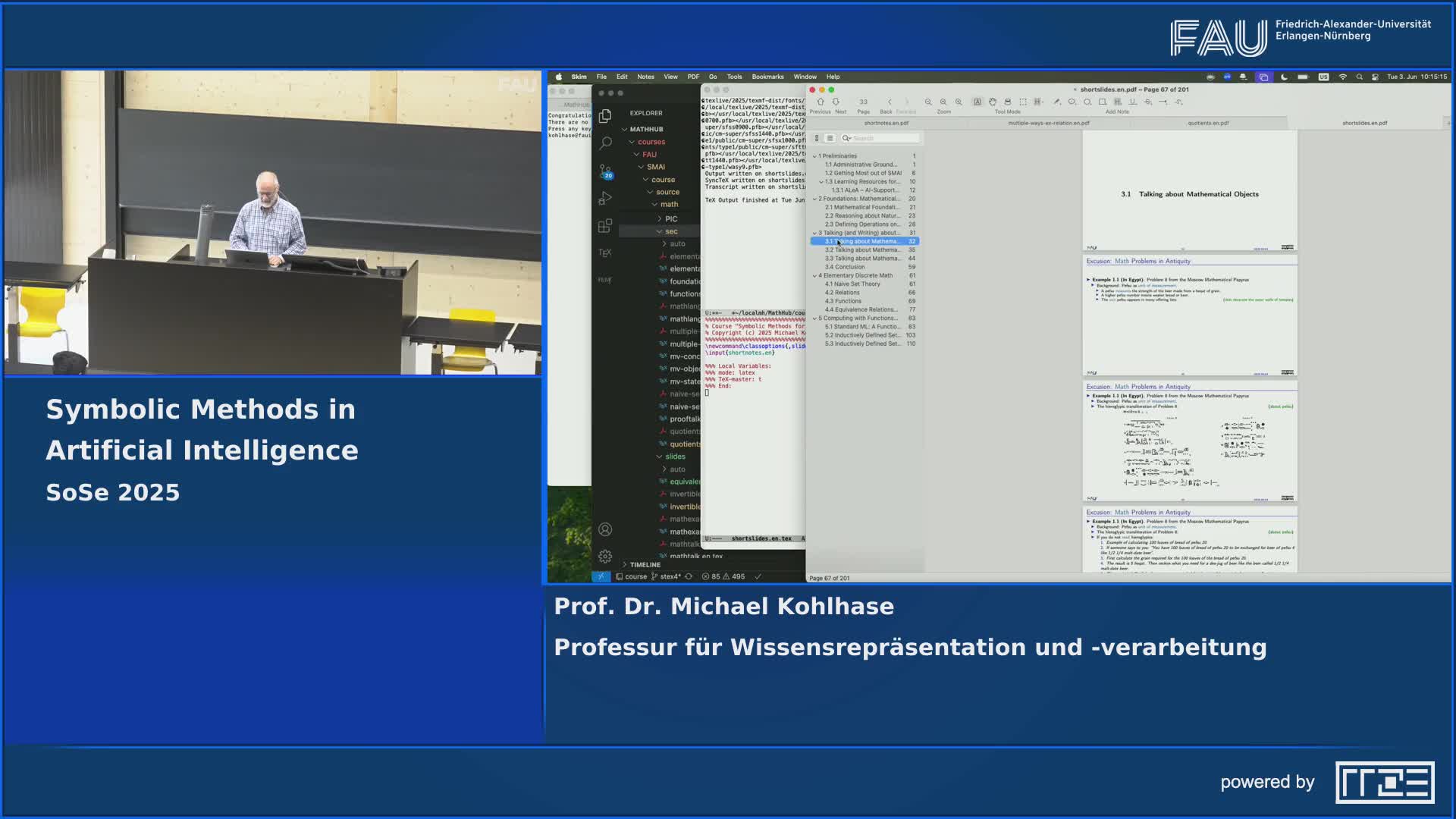This screenshot has height=819, width=1456.
Task: Select the Magnify tool in Skim's toolbar
Action: 1008,101
